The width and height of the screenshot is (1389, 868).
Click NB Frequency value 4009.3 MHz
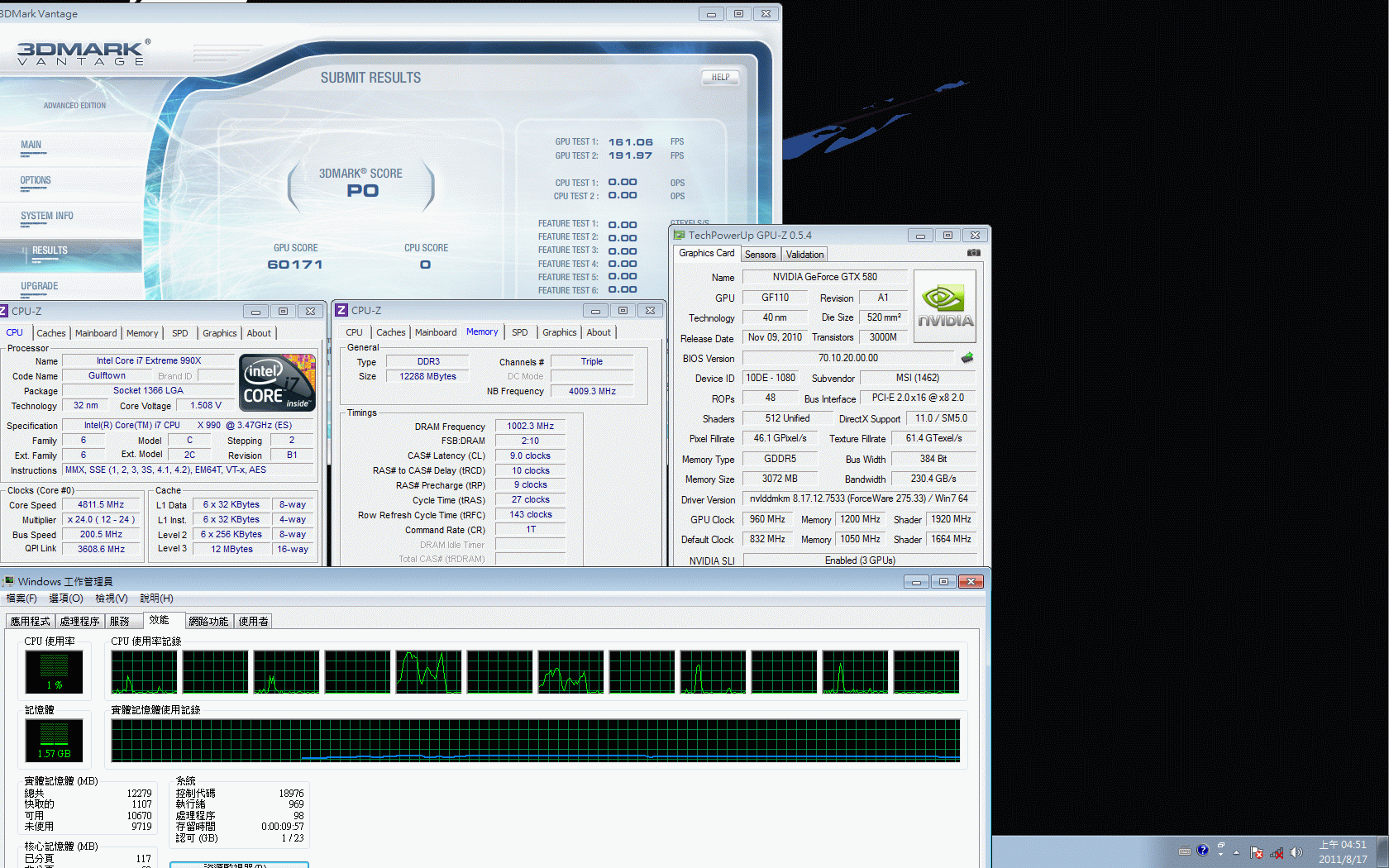tap(592, 391)
